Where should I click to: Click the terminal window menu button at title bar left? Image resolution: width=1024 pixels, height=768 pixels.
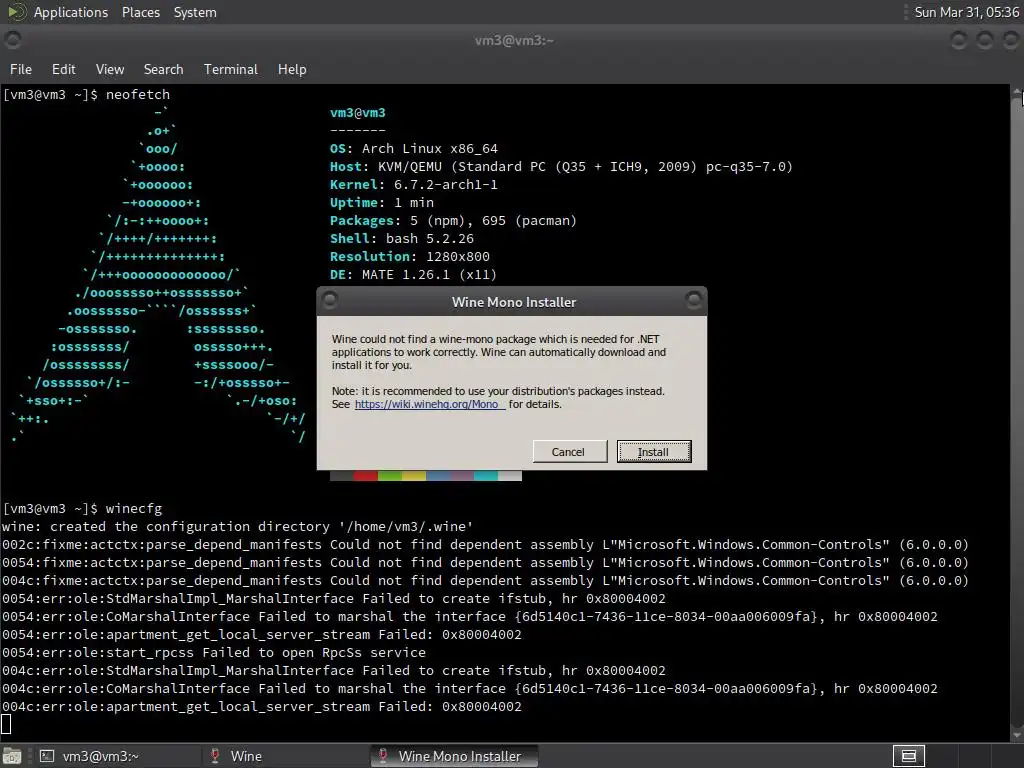pyautogui.click(x=13, y=40)
